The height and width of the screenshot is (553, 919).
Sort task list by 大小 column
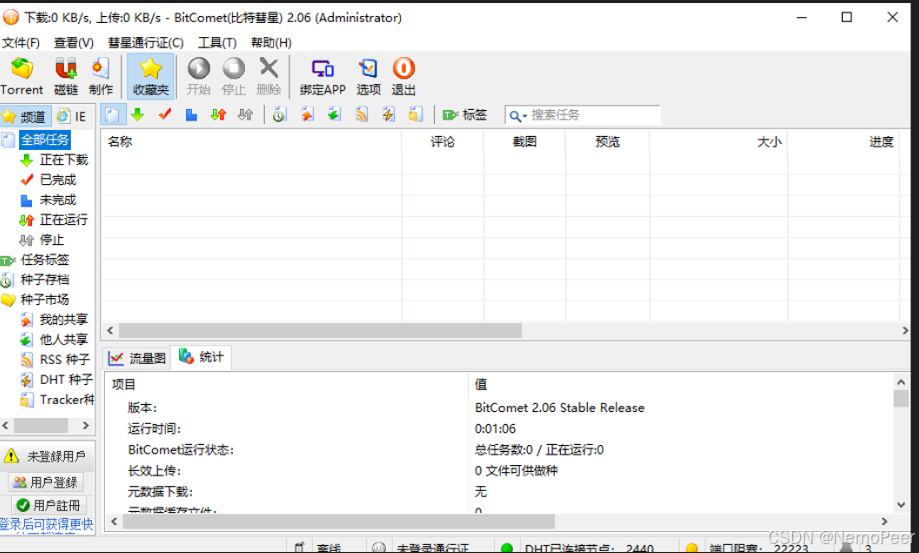point(719,142)
